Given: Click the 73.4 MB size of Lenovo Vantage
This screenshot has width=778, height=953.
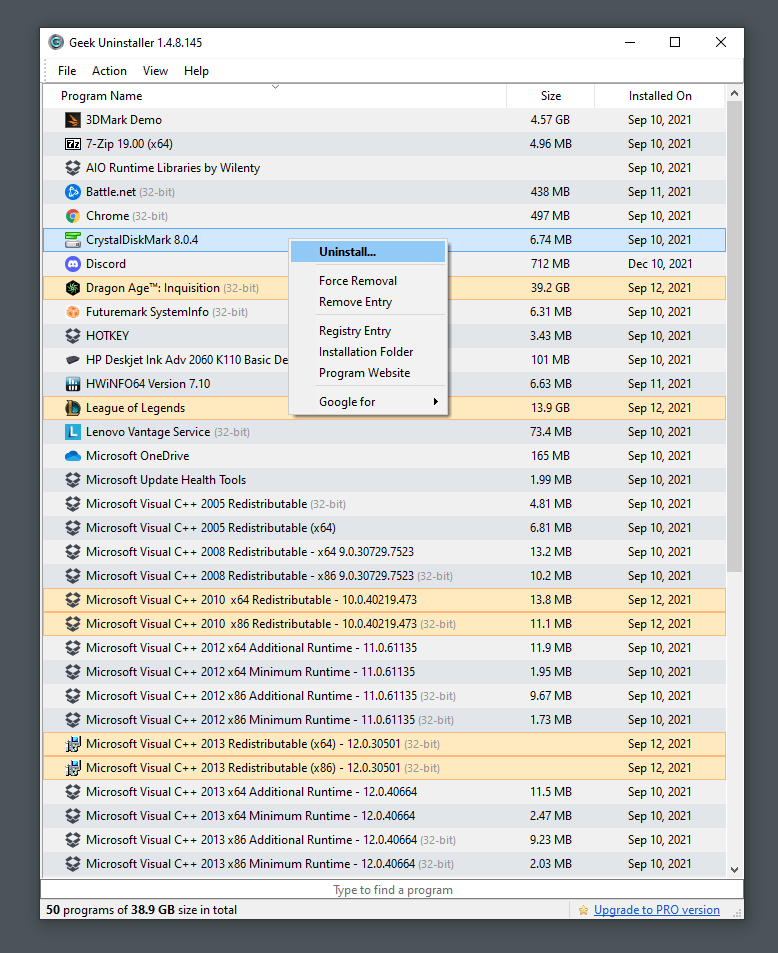Looking at the screenshot, I should coord(551,432).
